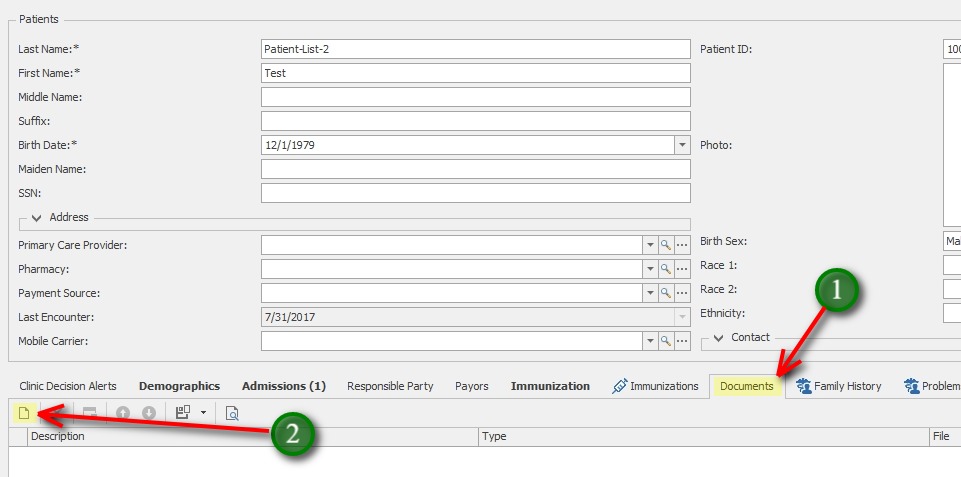
Task: Click the New document icon in toolbar
Action: (23, 412)
